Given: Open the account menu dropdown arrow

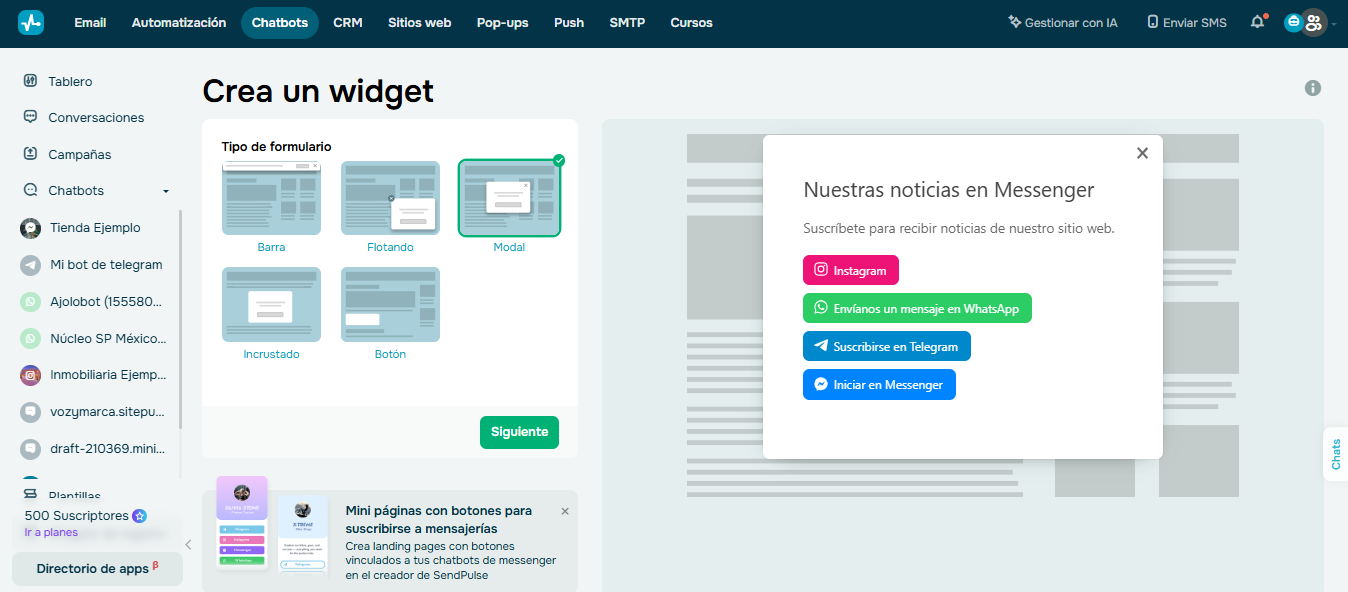Looking at the screenshot, I should (1334, 24).
